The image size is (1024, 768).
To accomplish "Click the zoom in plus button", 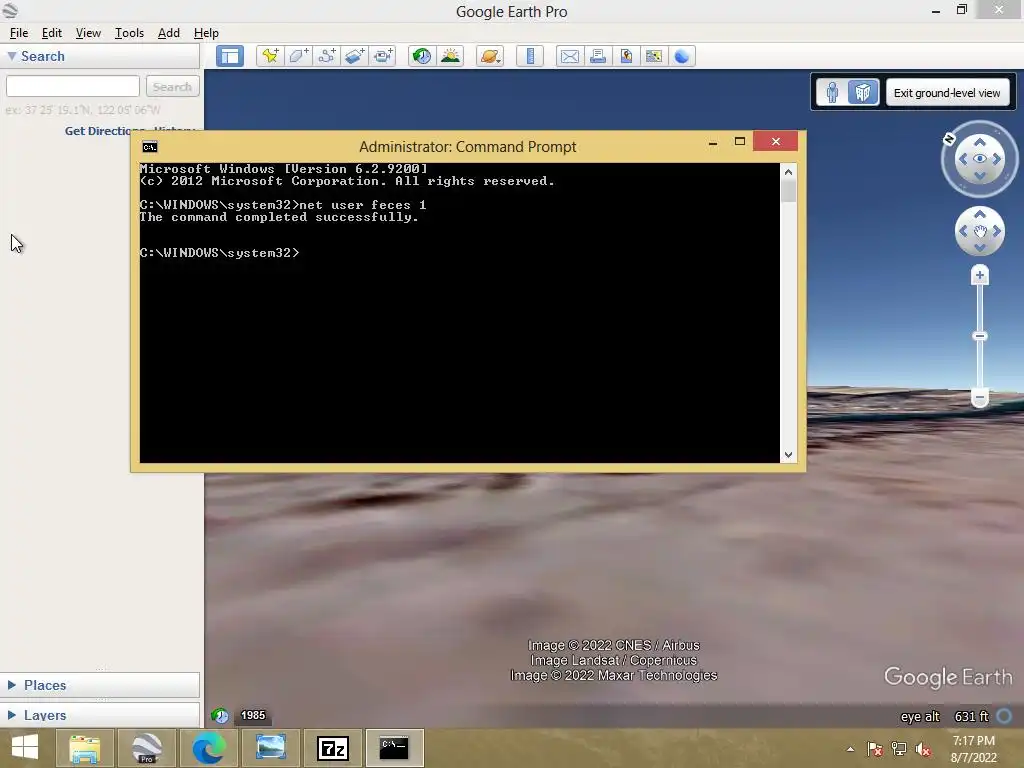I will click(980, 275).
